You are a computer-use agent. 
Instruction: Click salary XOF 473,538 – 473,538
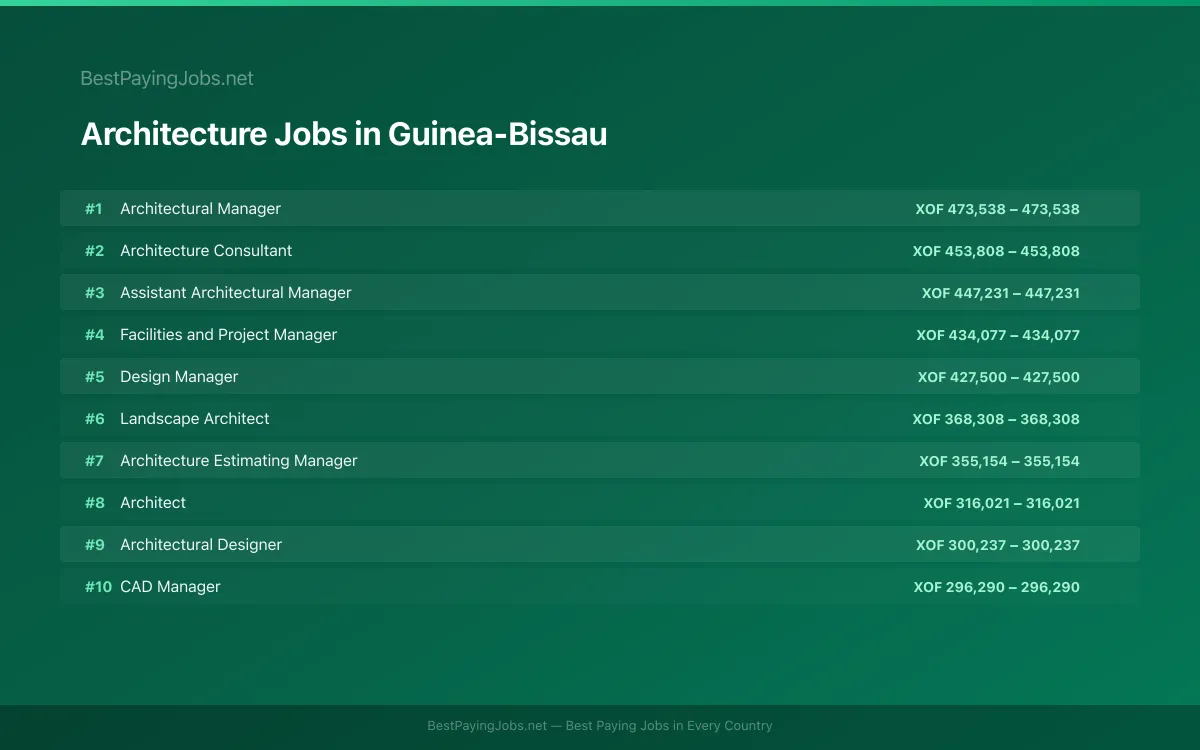[x=997, y=209]
